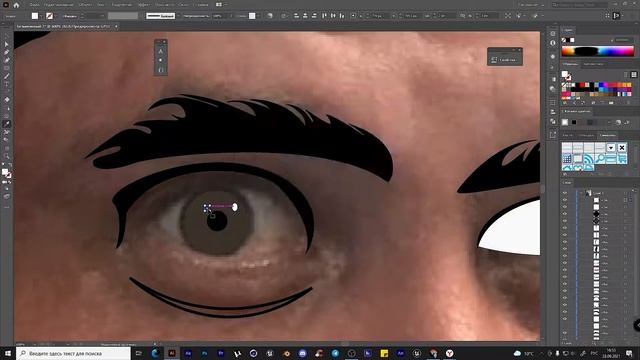The height and width of the screenshot is (360, 640).
Task: Click the opacity percentage value field
Action: pos(218,16)
